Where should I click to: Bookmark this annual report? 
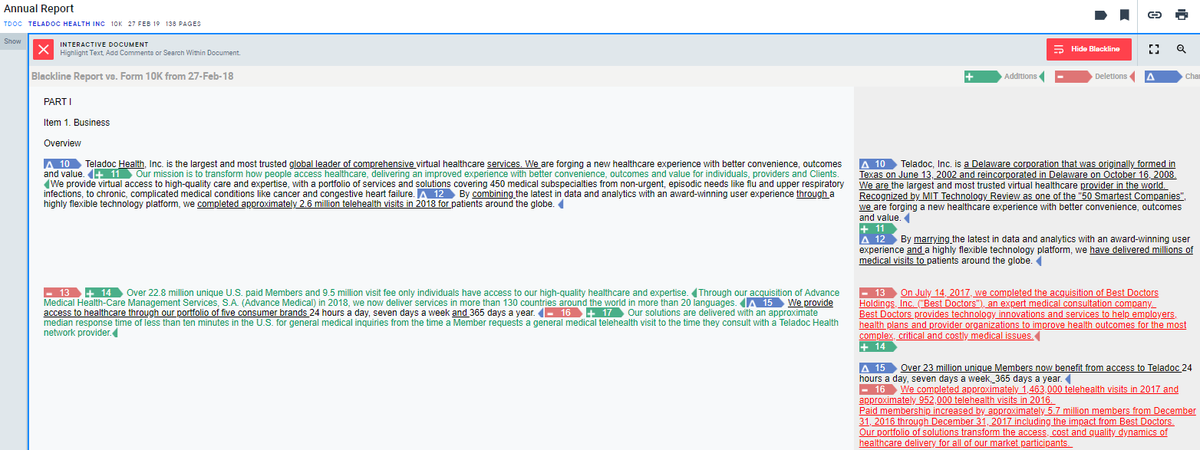click(x=1125, y=15)
